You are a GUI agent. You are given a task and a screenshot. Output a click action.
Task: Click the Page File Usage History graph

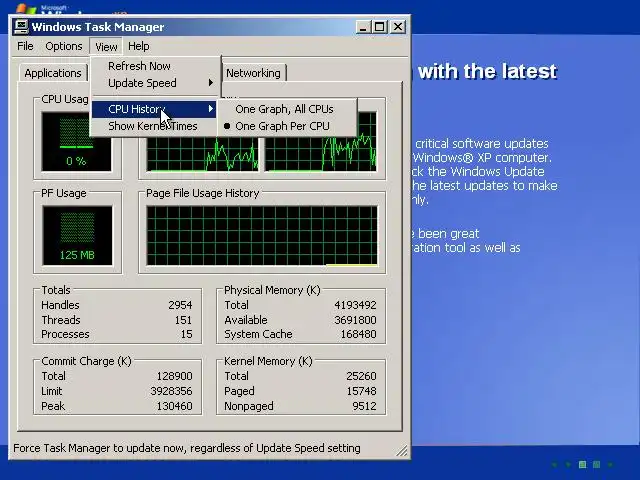click(x=262, y=236)
